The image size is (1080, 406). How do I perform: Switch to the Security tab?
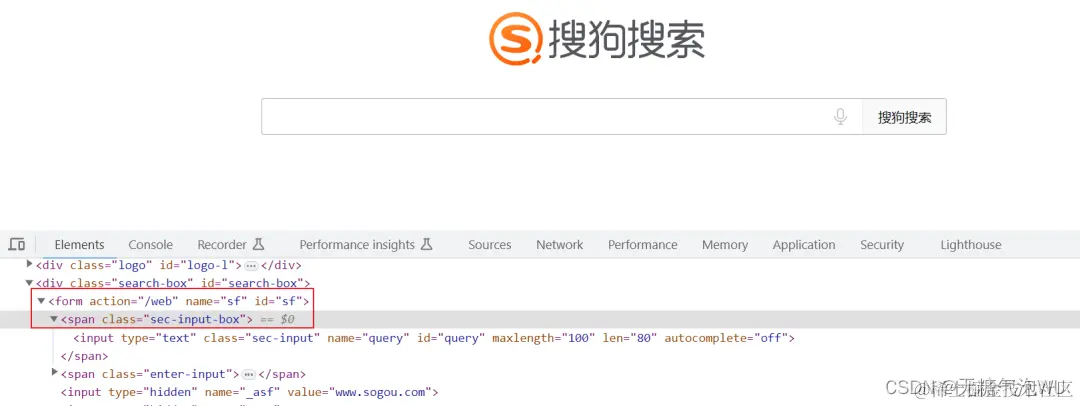882,245
